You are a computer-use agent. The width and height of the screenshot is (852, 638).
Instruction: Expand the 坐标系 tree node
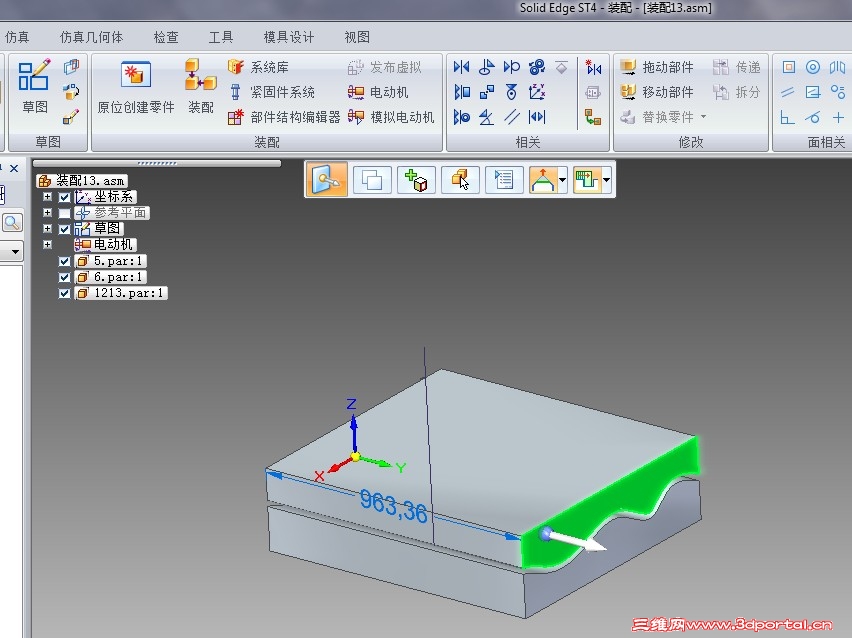47,197
